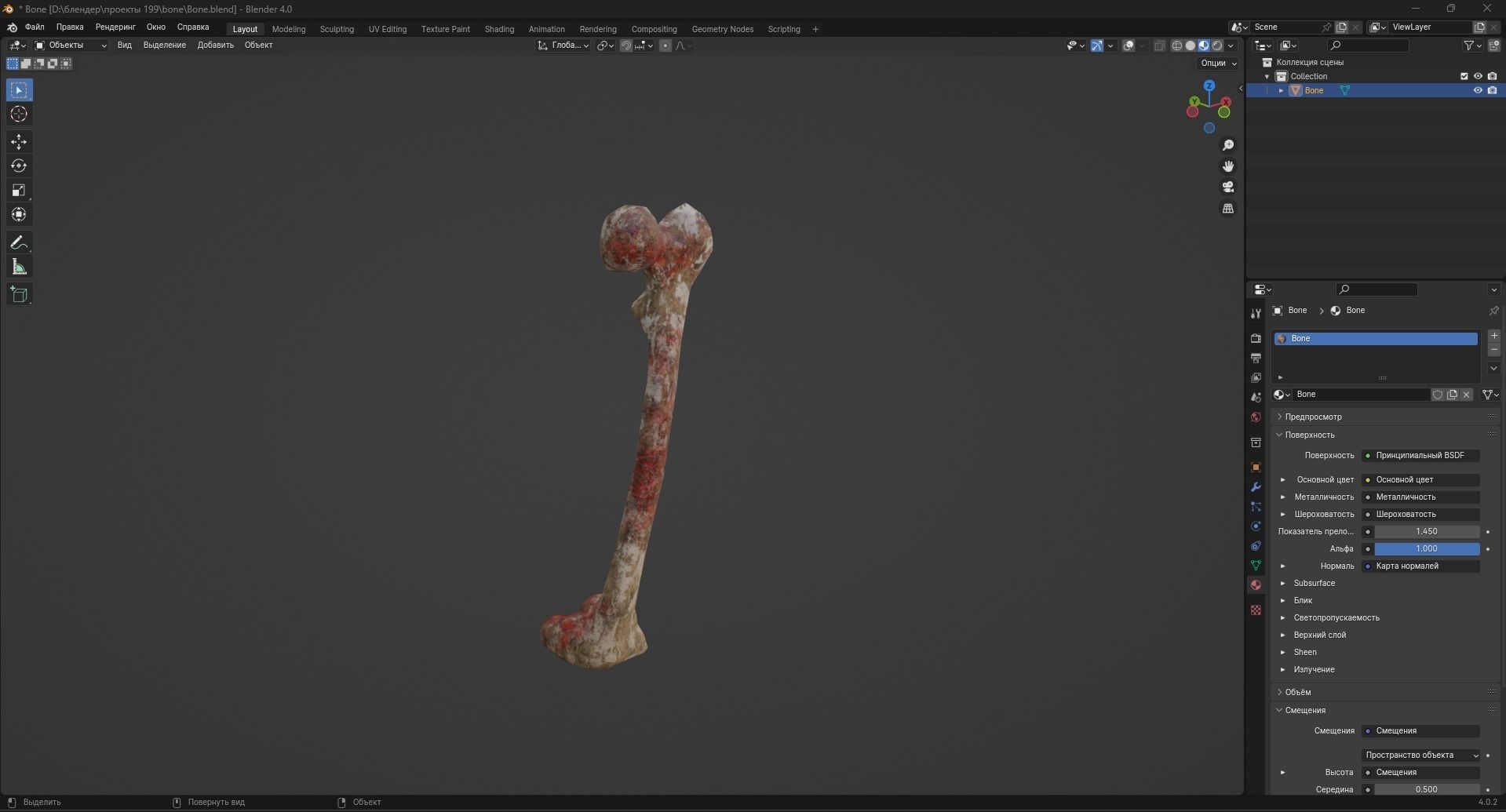Add a new material slot plus button

point(1493,336)
